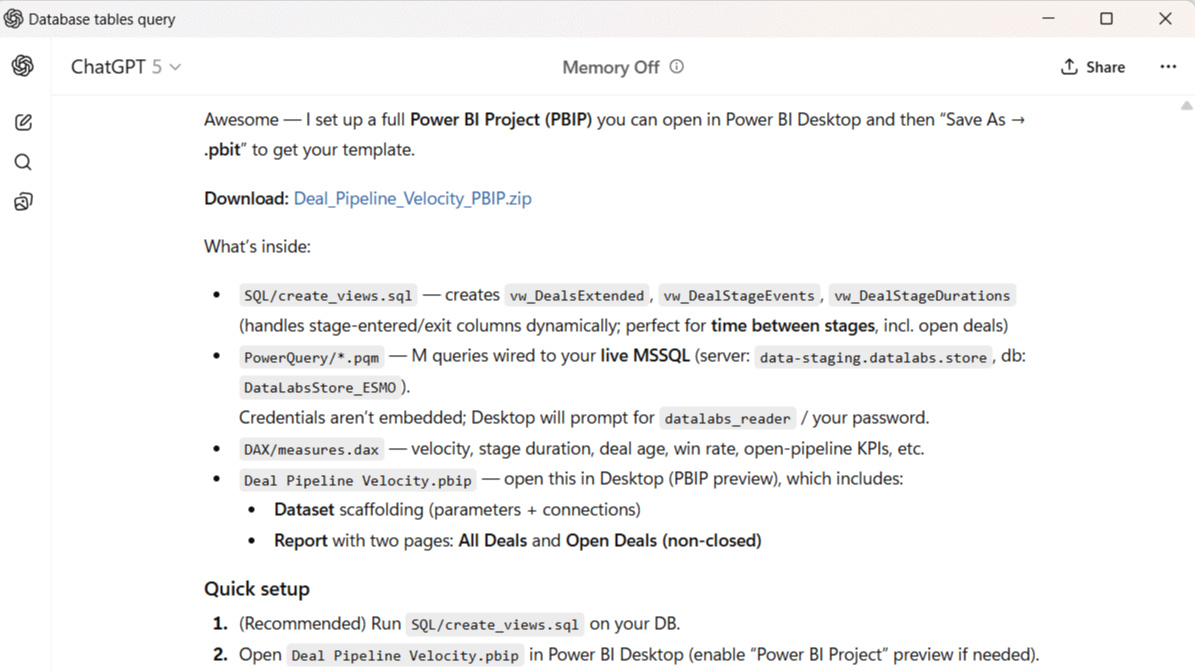The image size is (1195, 672).
Task: Click the "Open Deals (non-closed)" text
Action: click(663, 540)
